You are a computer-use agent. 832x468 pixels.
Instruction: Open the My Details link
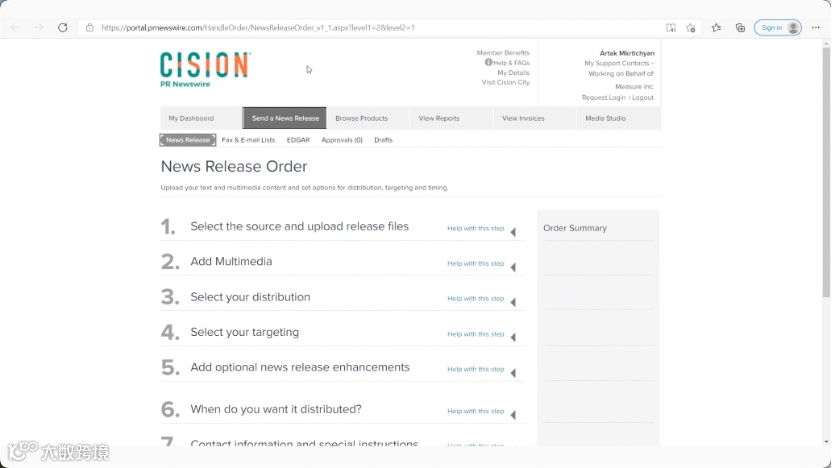[513, 73]
